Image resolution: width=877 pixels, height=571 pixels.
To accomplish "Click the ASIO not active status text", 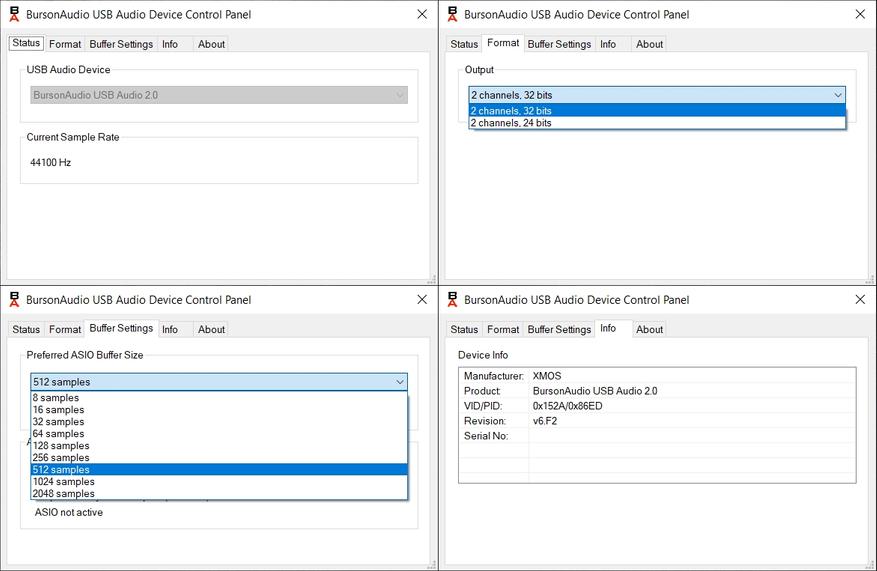I will [69, 512].
